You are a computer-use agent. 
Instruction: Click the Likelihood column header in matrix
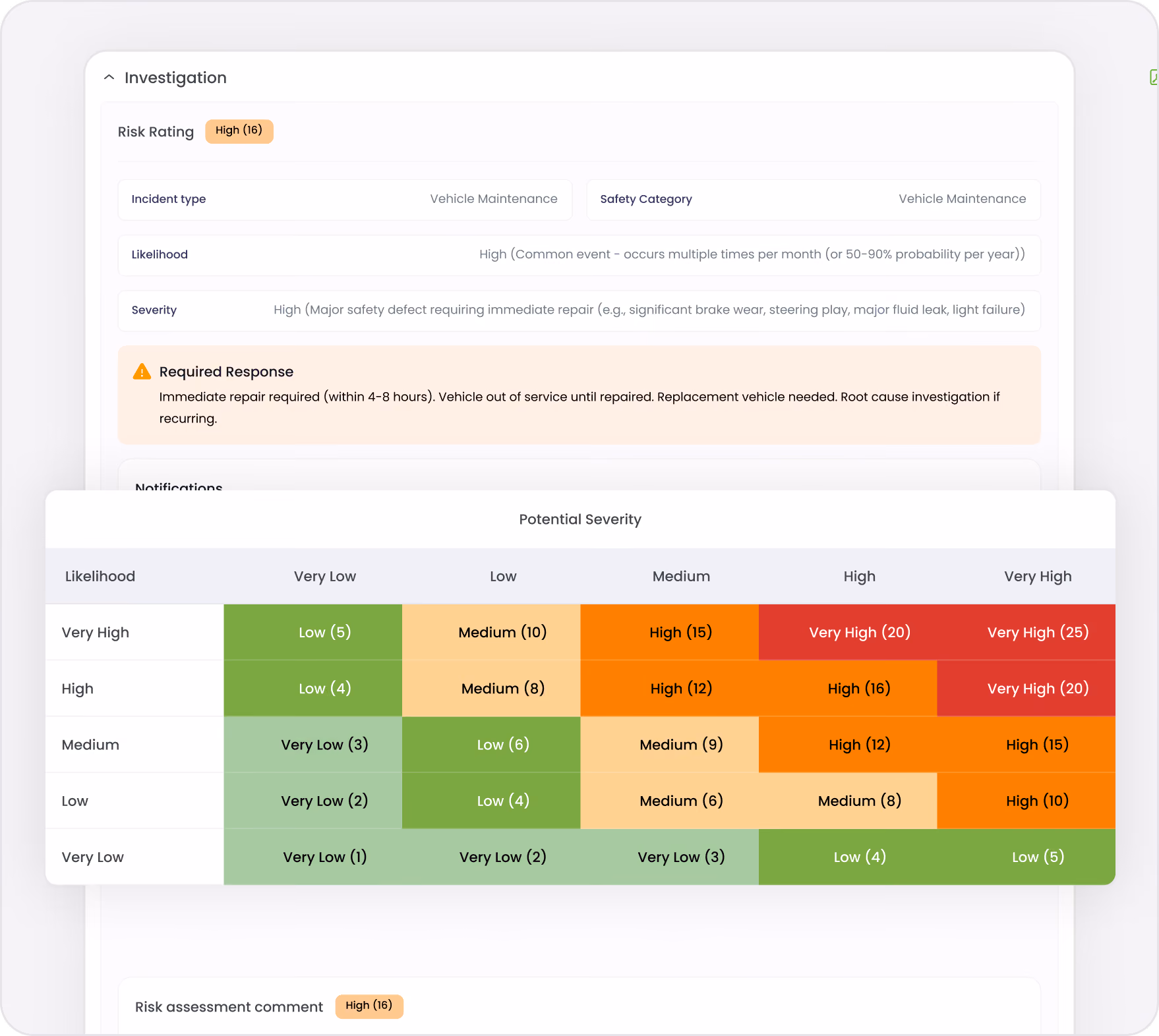pos(100,576)
